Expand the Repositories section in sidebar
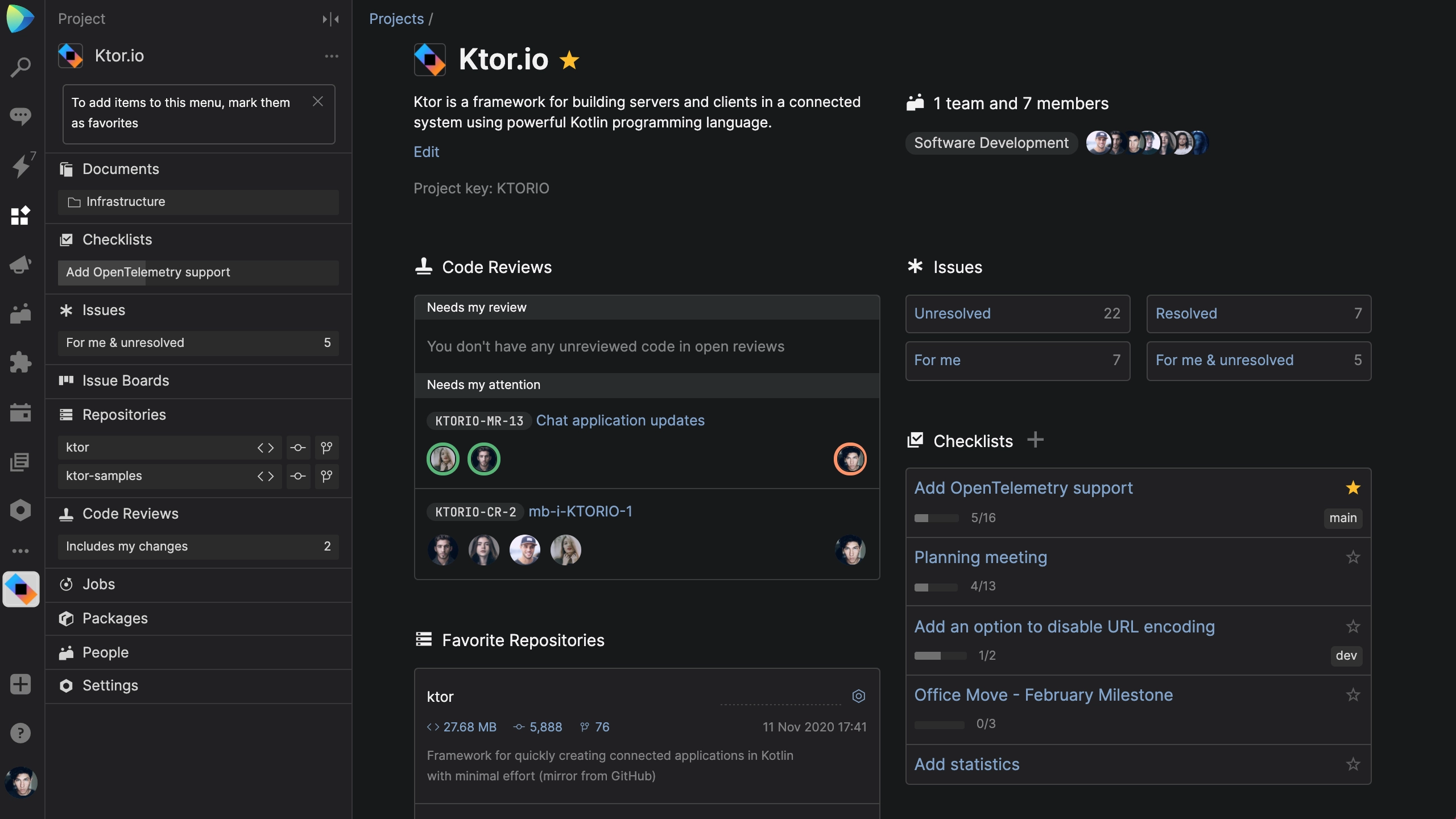 [124, 414]
